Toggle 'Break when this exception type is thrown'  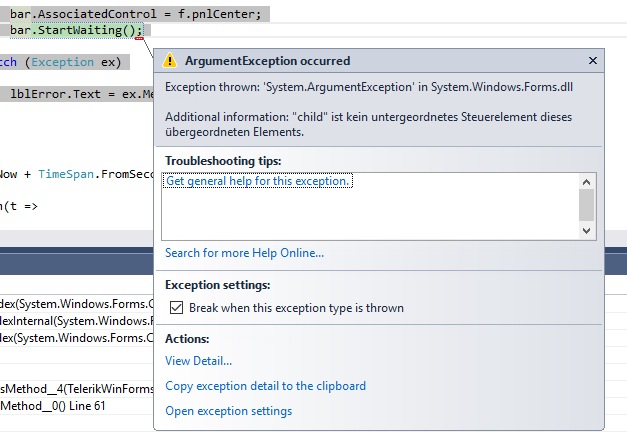pos(177,308)
